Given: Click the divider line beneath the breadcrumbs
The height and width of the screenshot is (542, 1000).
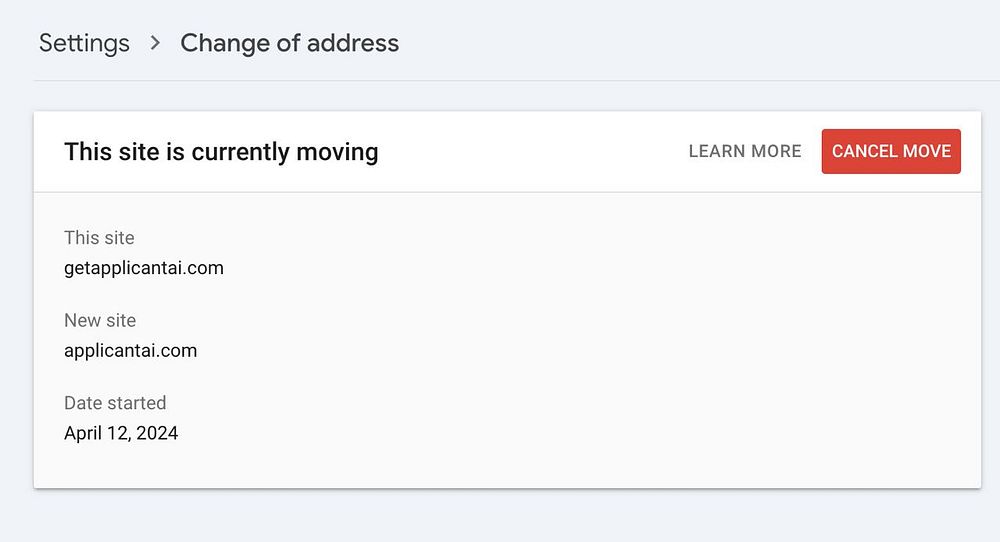Looking at the screenshot, I should (517, 81).
